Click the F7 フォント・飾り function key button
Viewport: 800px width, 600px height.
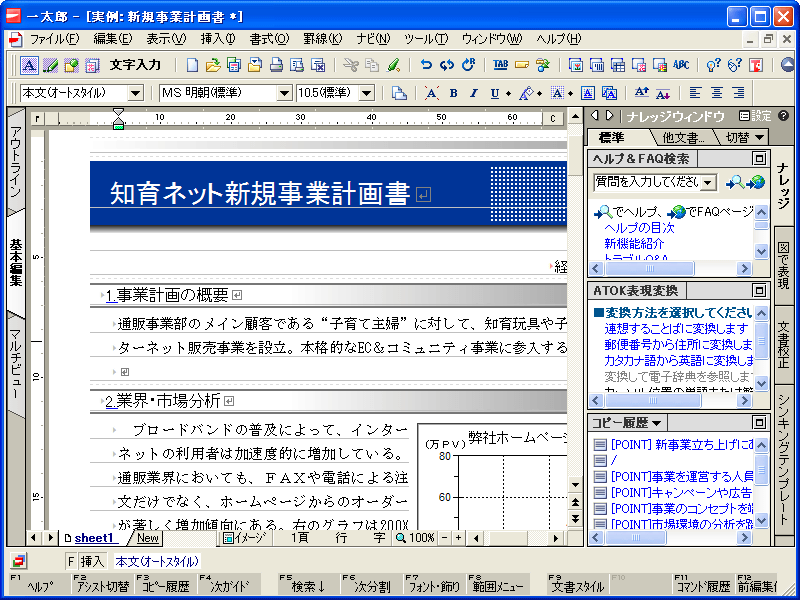pyautogui.click(x=434, y=584)
